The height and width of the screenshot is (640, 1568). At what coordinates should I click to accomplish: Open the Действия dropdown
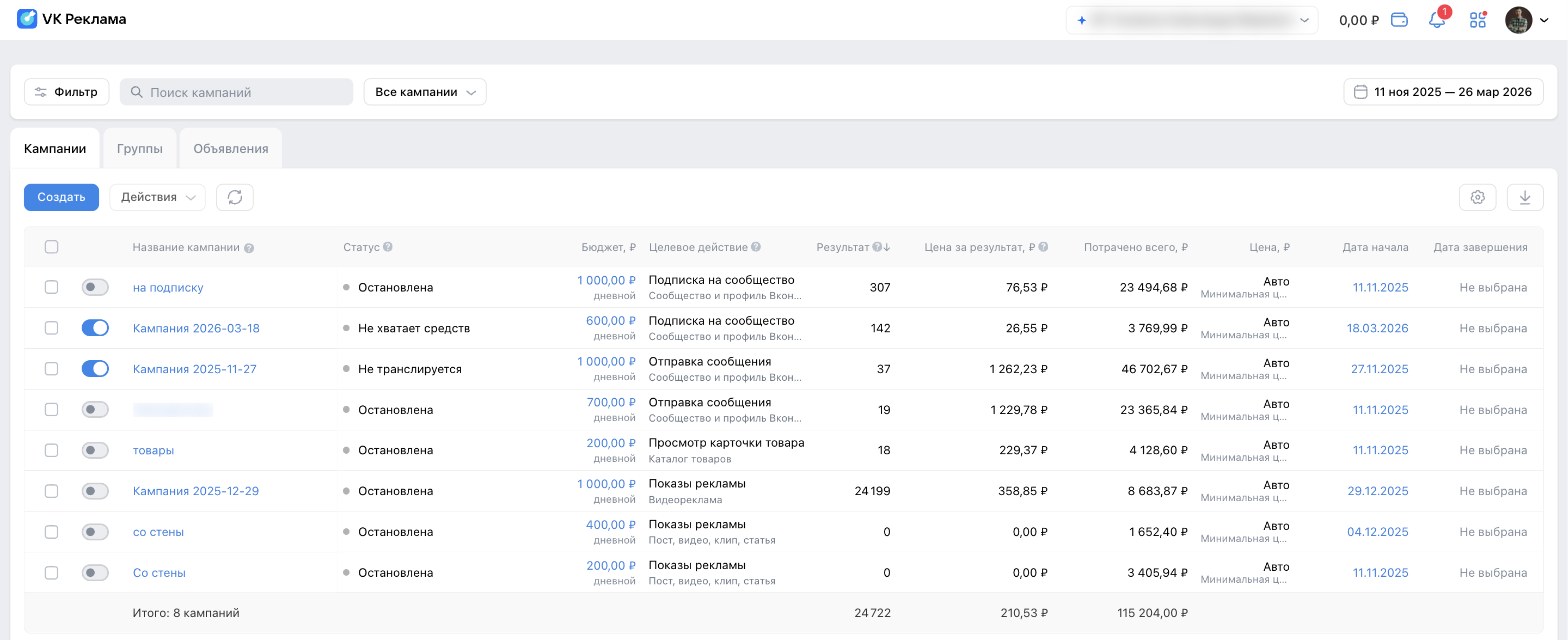158,197
